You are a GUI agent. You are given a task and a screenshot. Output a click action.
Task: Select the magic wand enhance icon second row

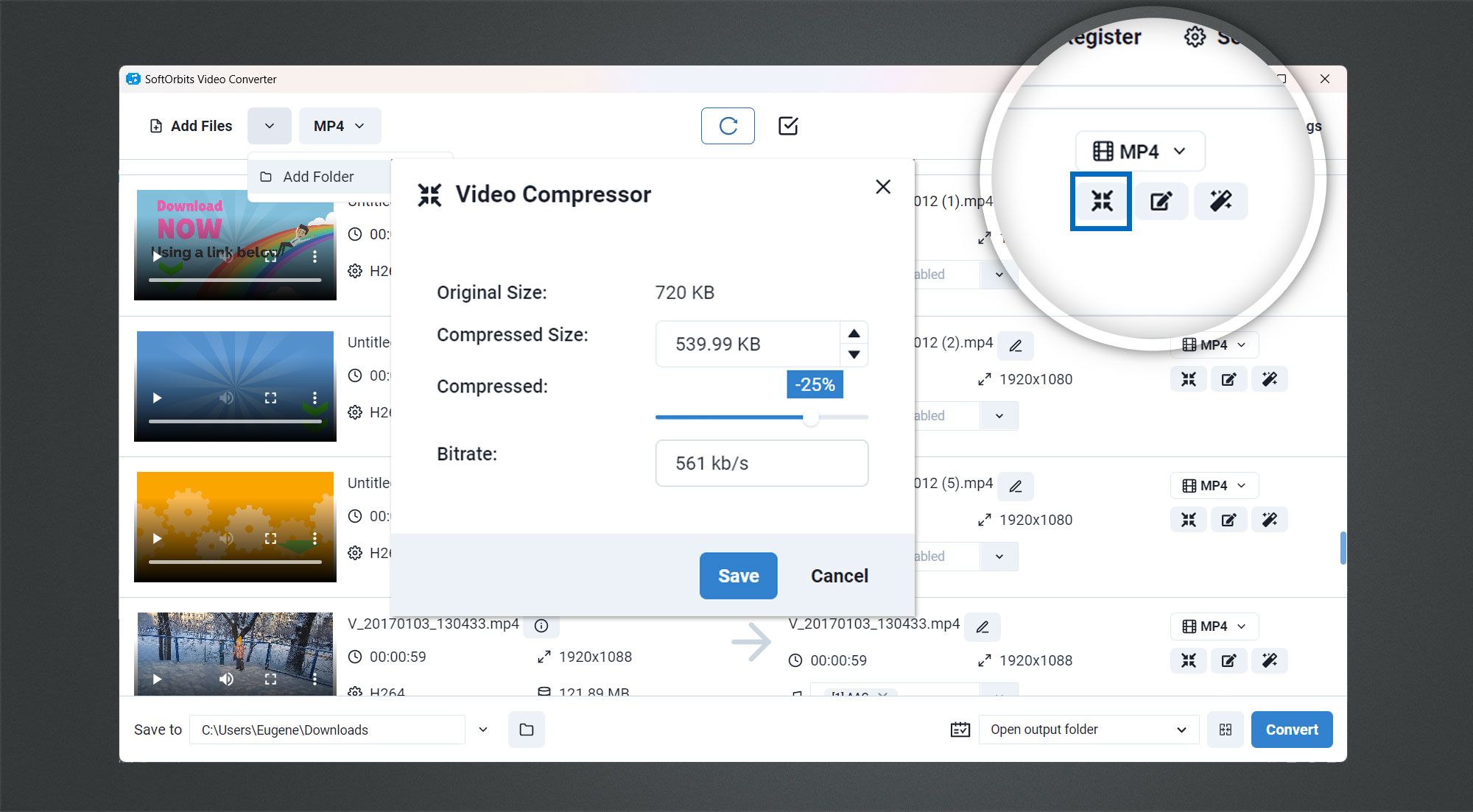(1268, 379)
